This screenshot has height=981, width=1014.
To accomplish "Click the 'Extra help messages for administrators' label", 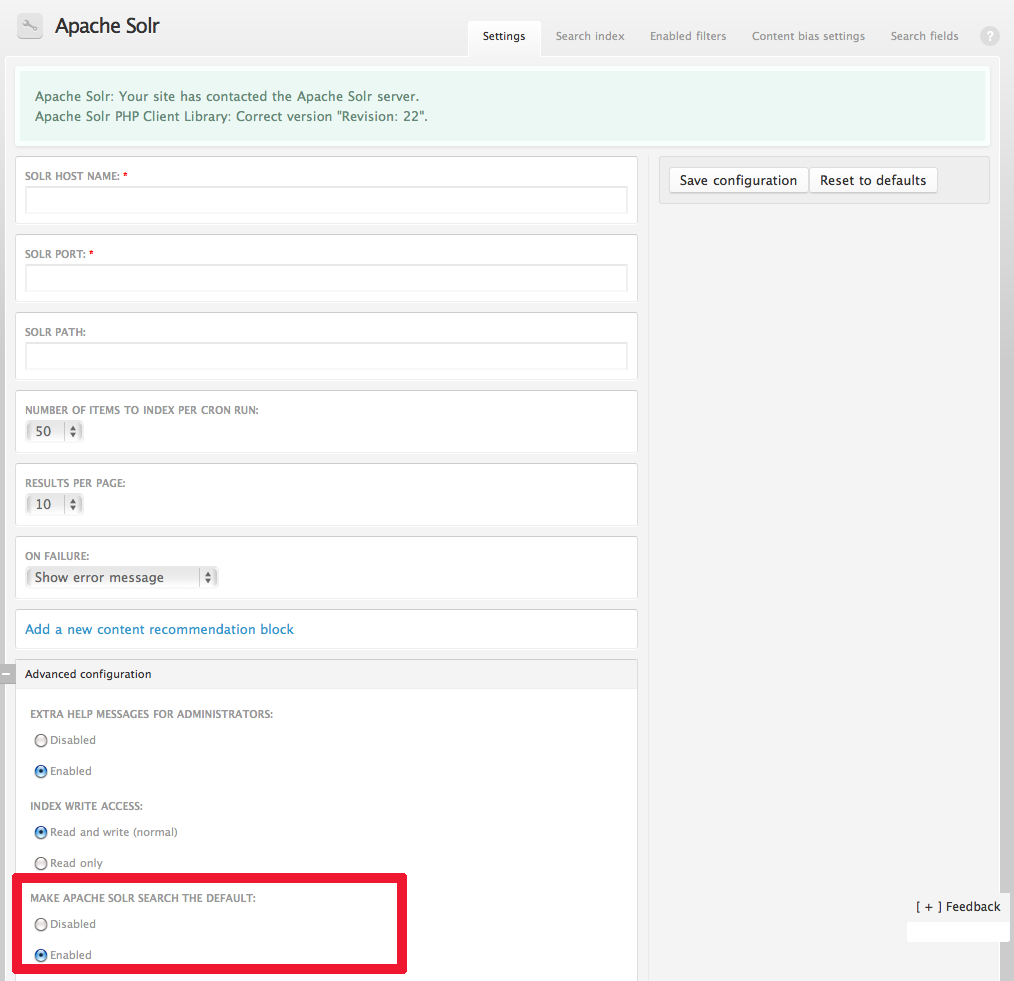I will point(151,714).
